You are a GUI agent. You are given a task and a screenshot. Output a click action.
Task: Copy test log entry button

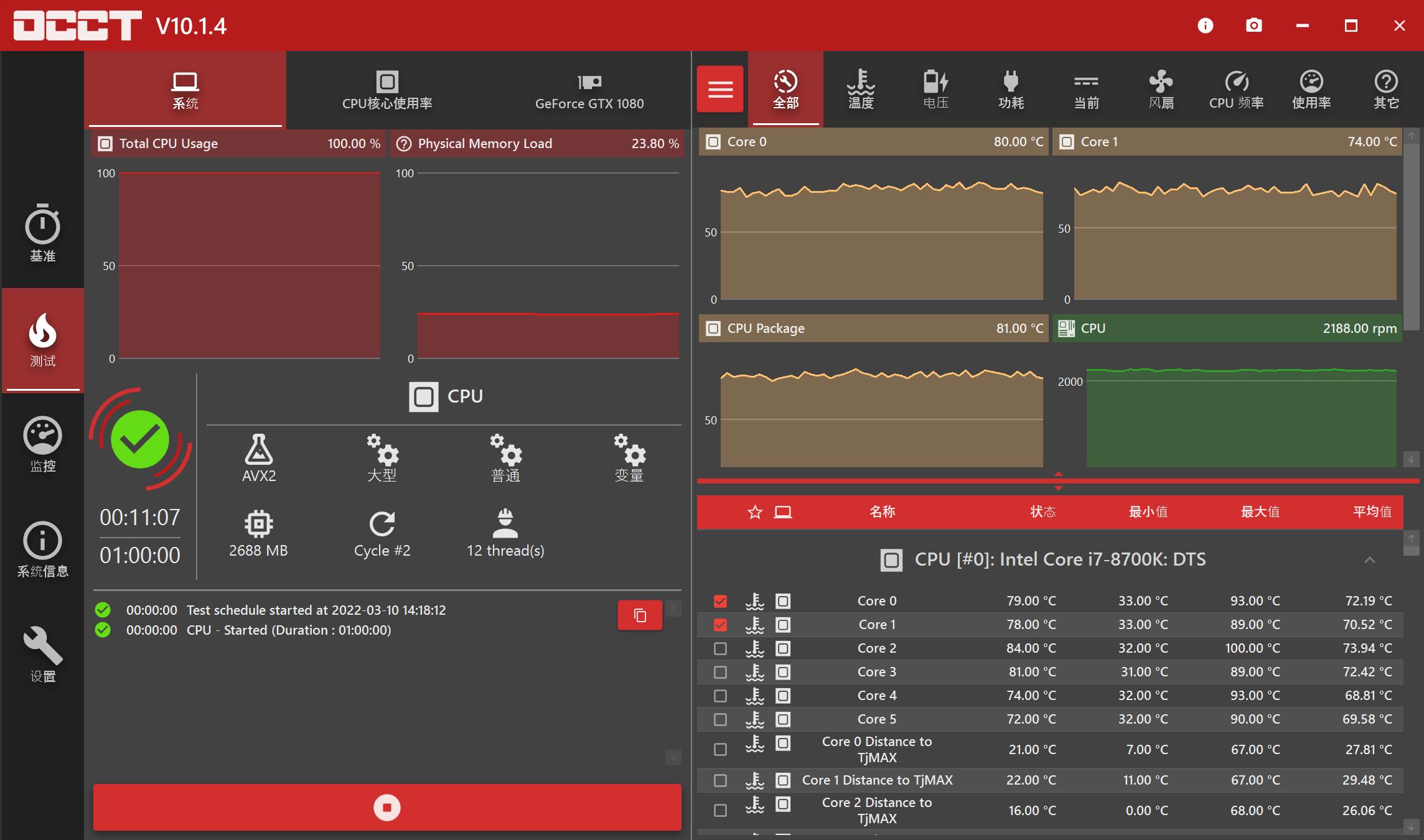tap(640, 615)
